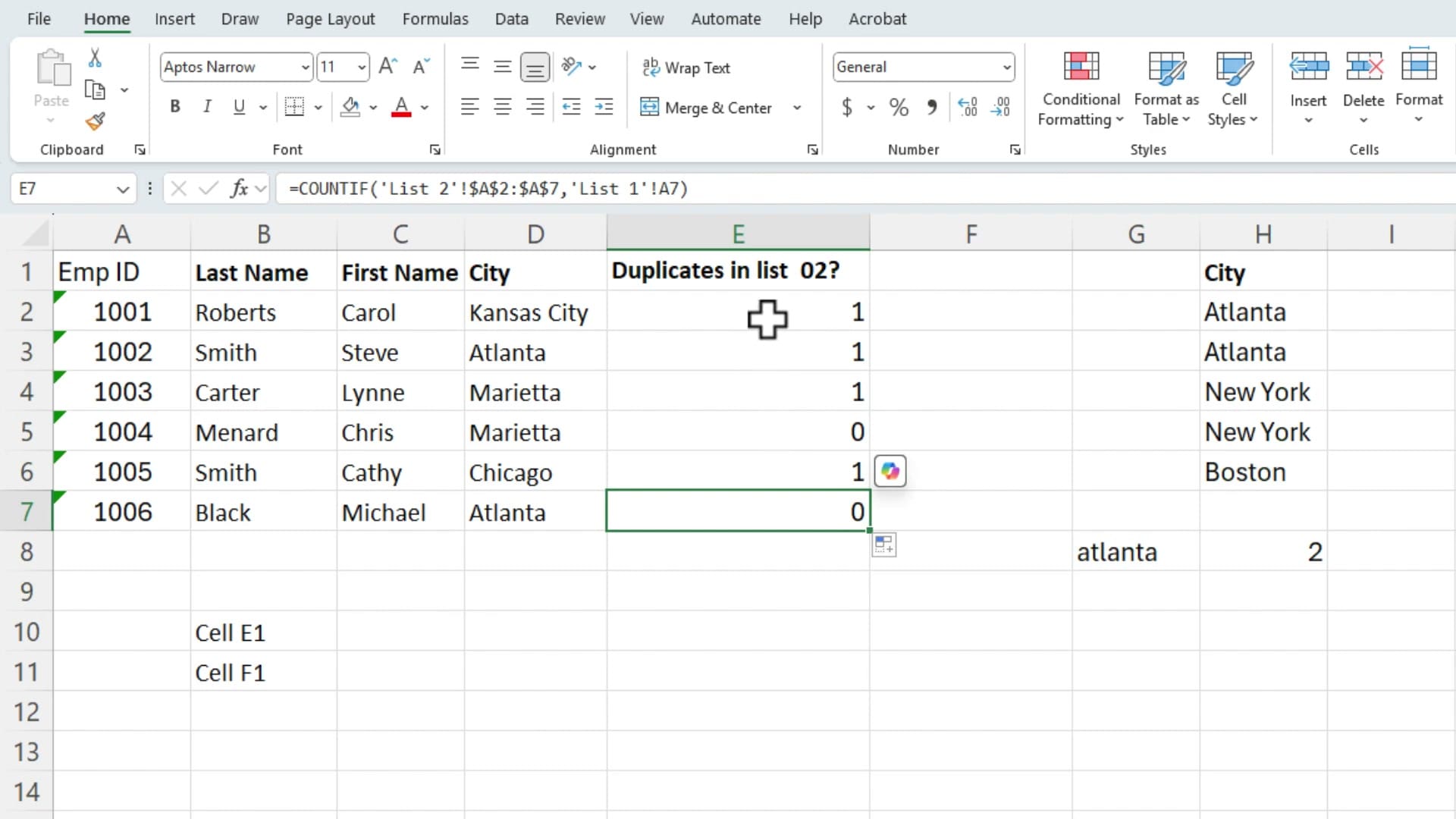
Task: Toggle italic formatting
Action: coord(206,106)
